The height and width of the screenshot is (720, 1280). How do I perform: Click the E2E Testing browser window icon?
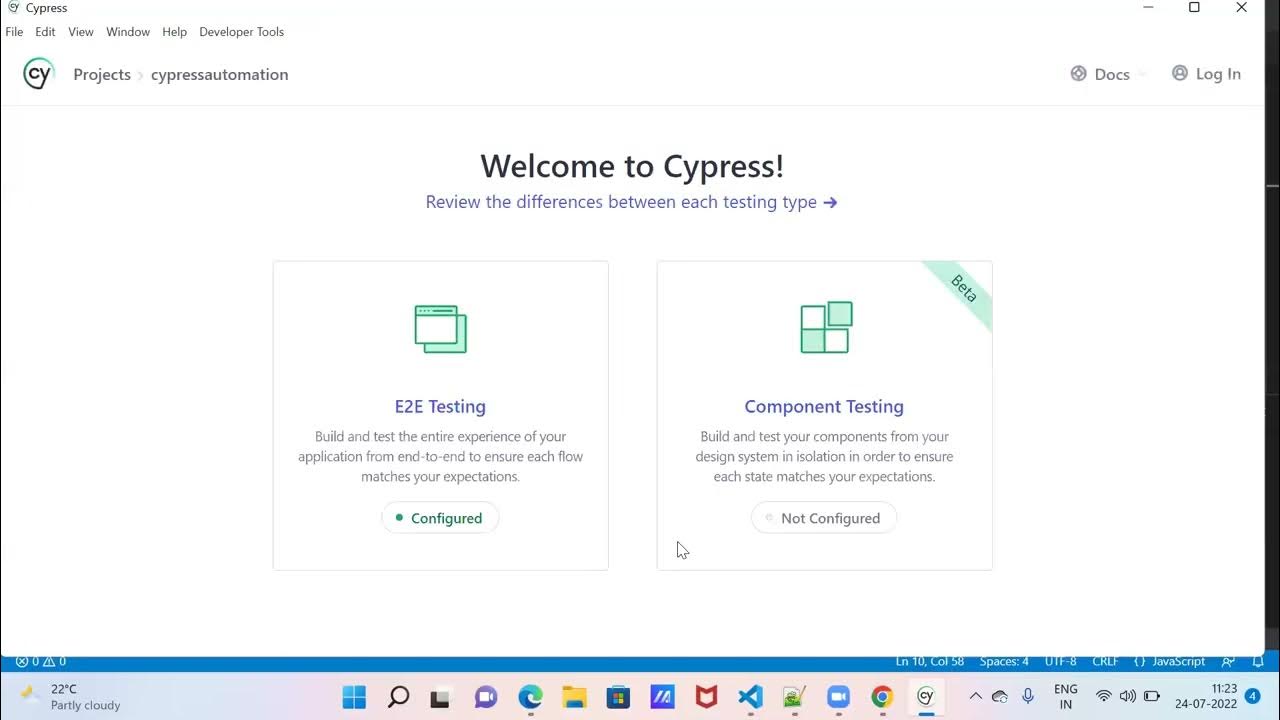(x=441, y=329)
